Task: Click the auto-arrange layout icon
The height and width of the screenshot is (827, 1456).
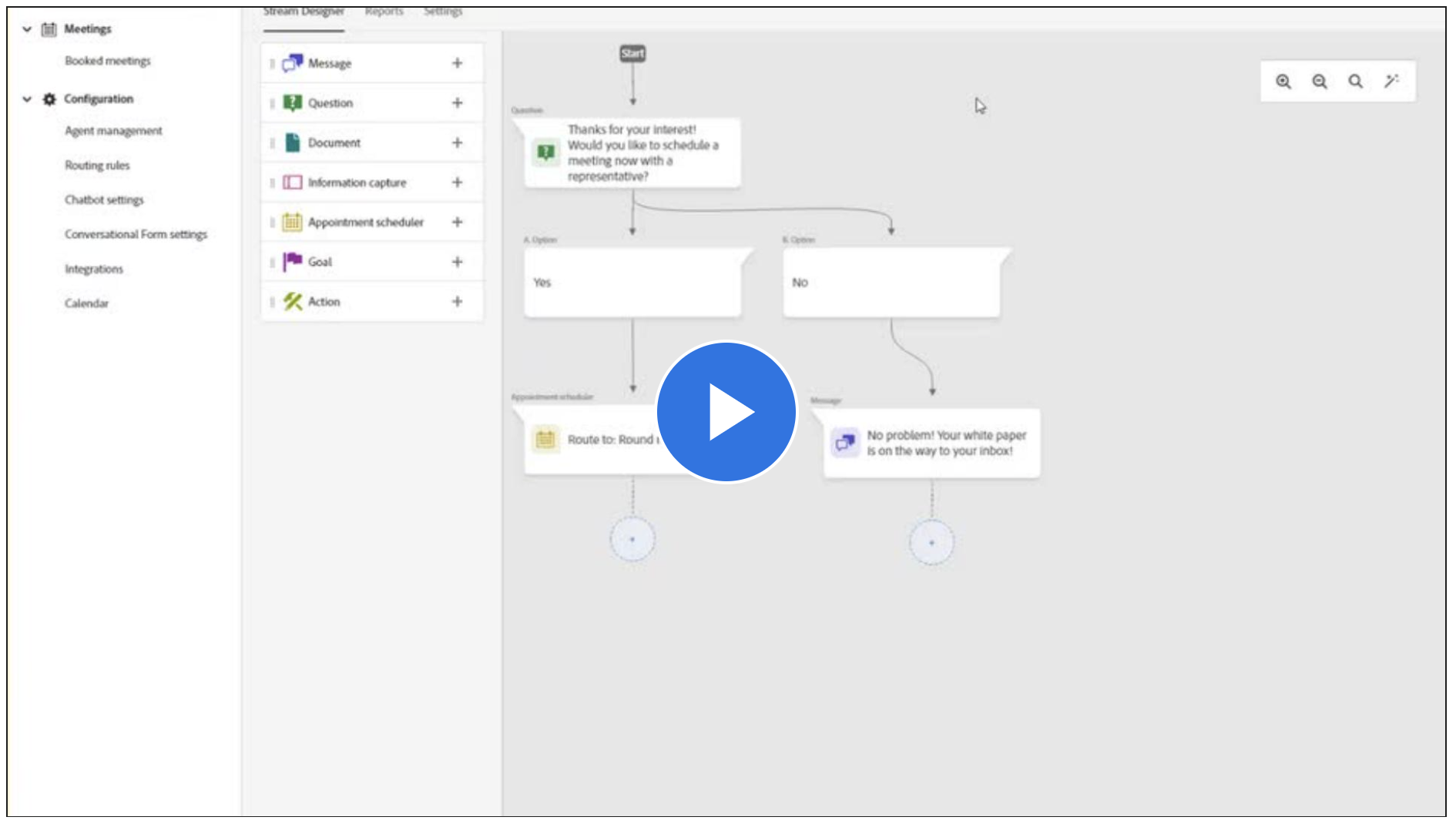Action: coord(1391,80)
